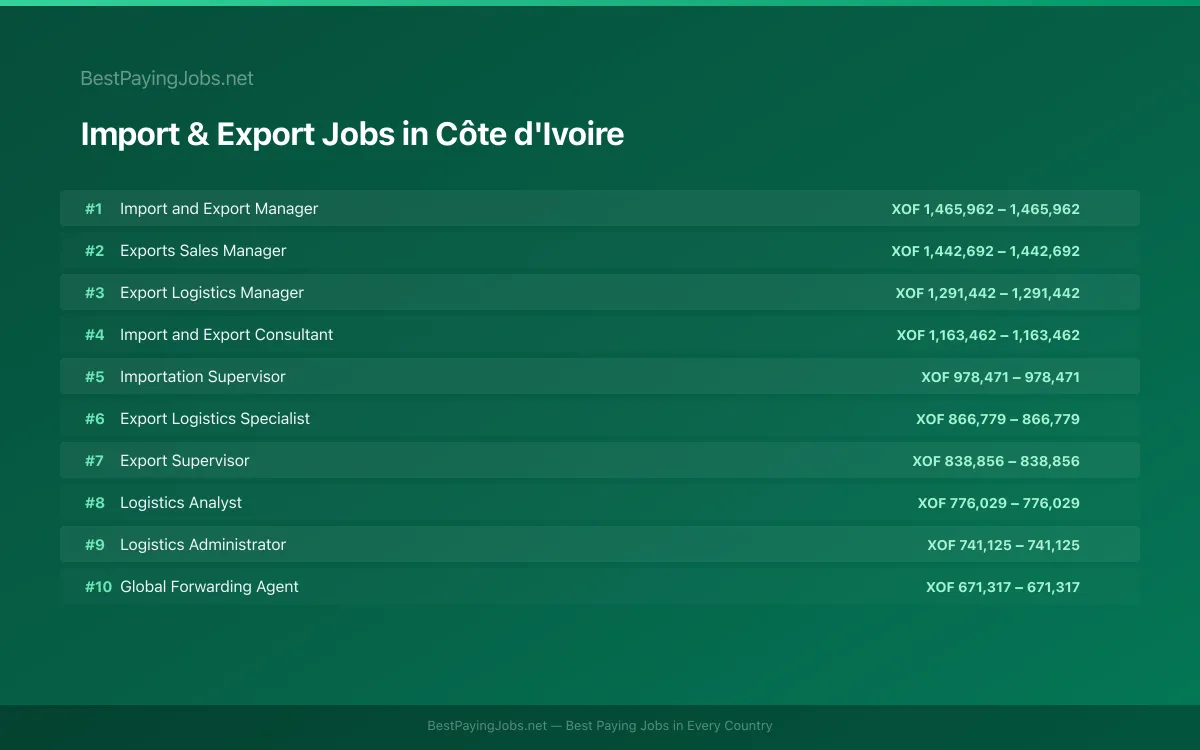Select the Importation Supervisor job title
The height and width of the screenshot is (750, 1200).
point(203,377)
